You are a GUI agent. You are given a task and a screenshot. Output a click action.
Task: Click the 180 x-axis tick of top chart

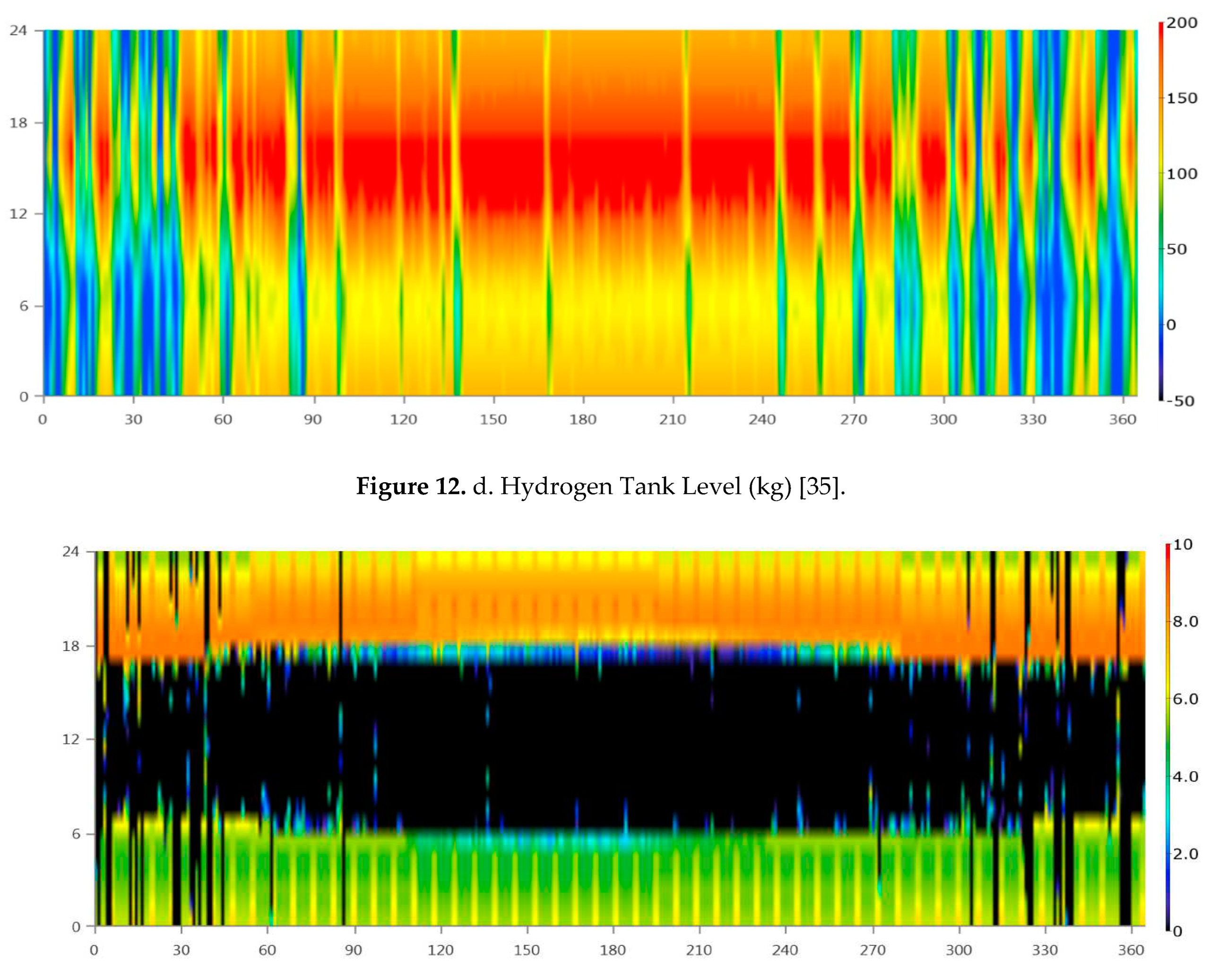tap(583, 419)
